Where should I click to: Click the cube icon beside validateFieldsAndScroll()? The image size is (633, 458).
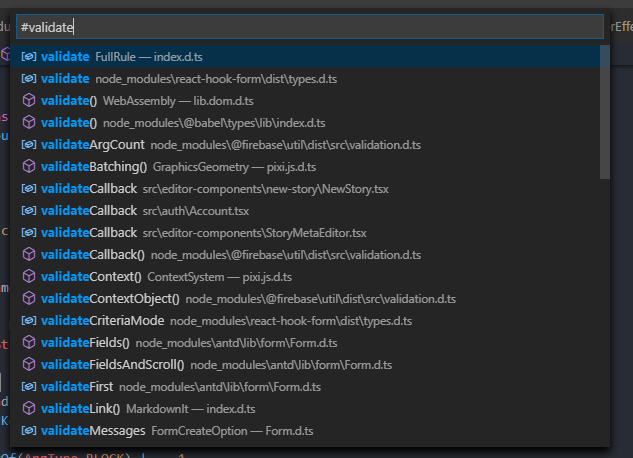tap(29, 364)
